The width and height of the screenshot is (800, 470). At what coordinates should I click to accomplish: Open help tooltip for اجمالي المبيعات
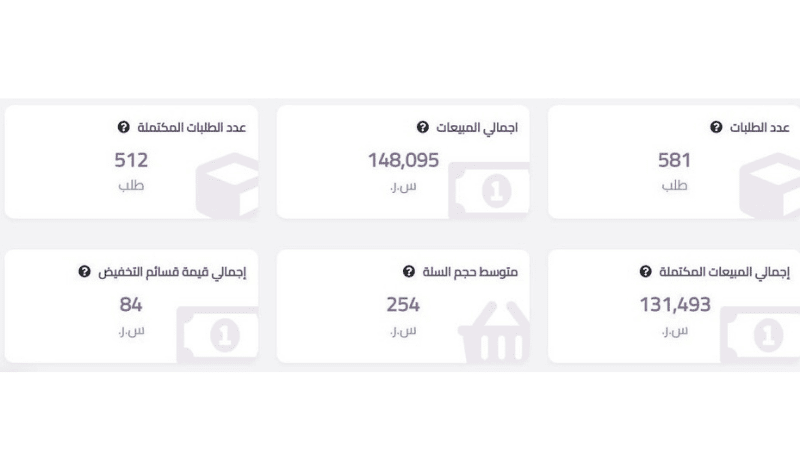click(422, 127)
